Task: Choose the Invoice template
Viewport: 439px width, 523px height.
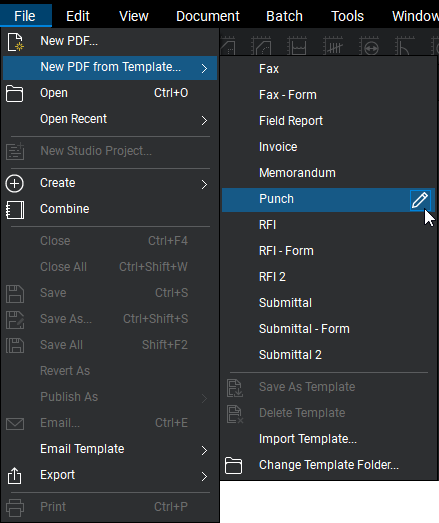Action: click(x=278, y=147)
